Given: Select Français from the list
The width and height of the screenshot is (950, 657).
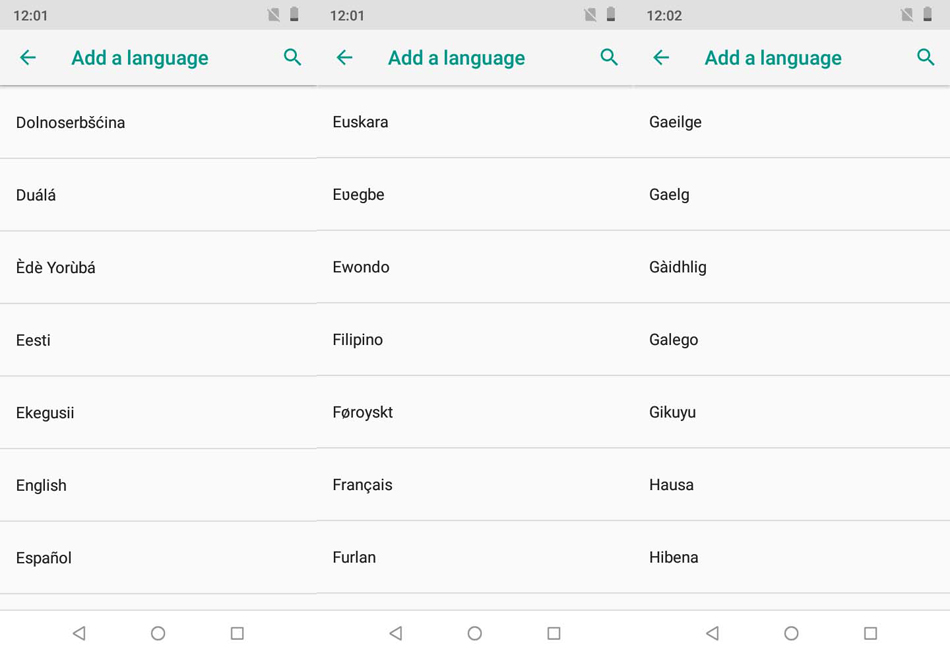Looking at the screenshot, I should [475, 485].
